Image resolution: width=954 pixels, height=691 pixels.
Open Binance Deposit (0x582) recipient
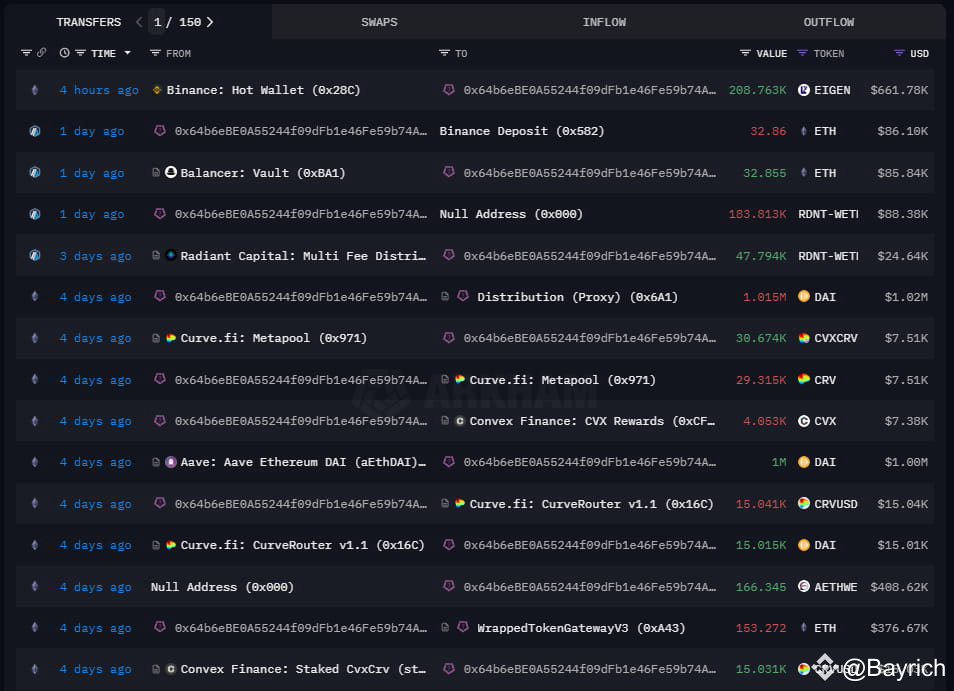(521, 131)
